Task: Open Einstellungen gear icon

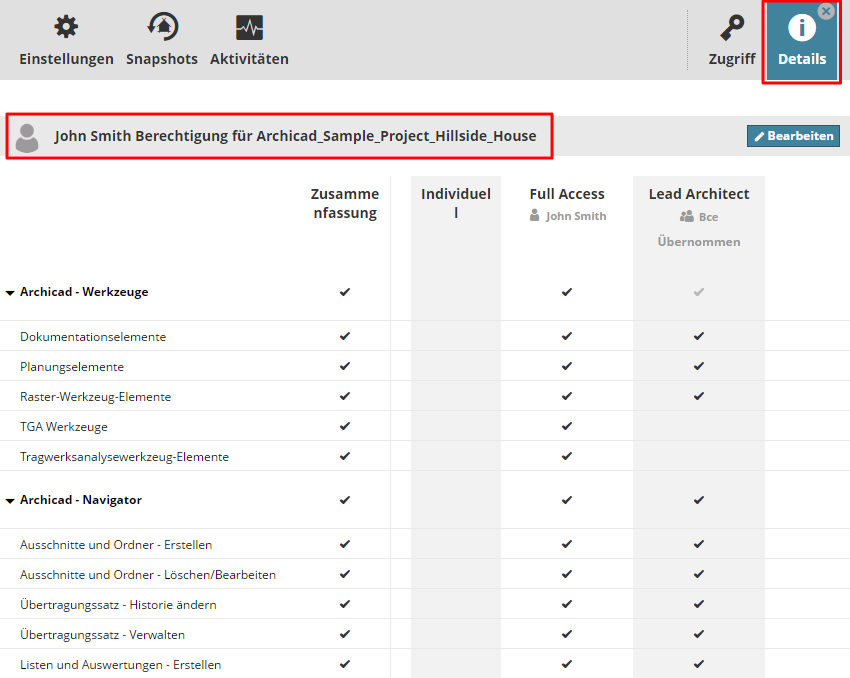Action: click(66, 27)
